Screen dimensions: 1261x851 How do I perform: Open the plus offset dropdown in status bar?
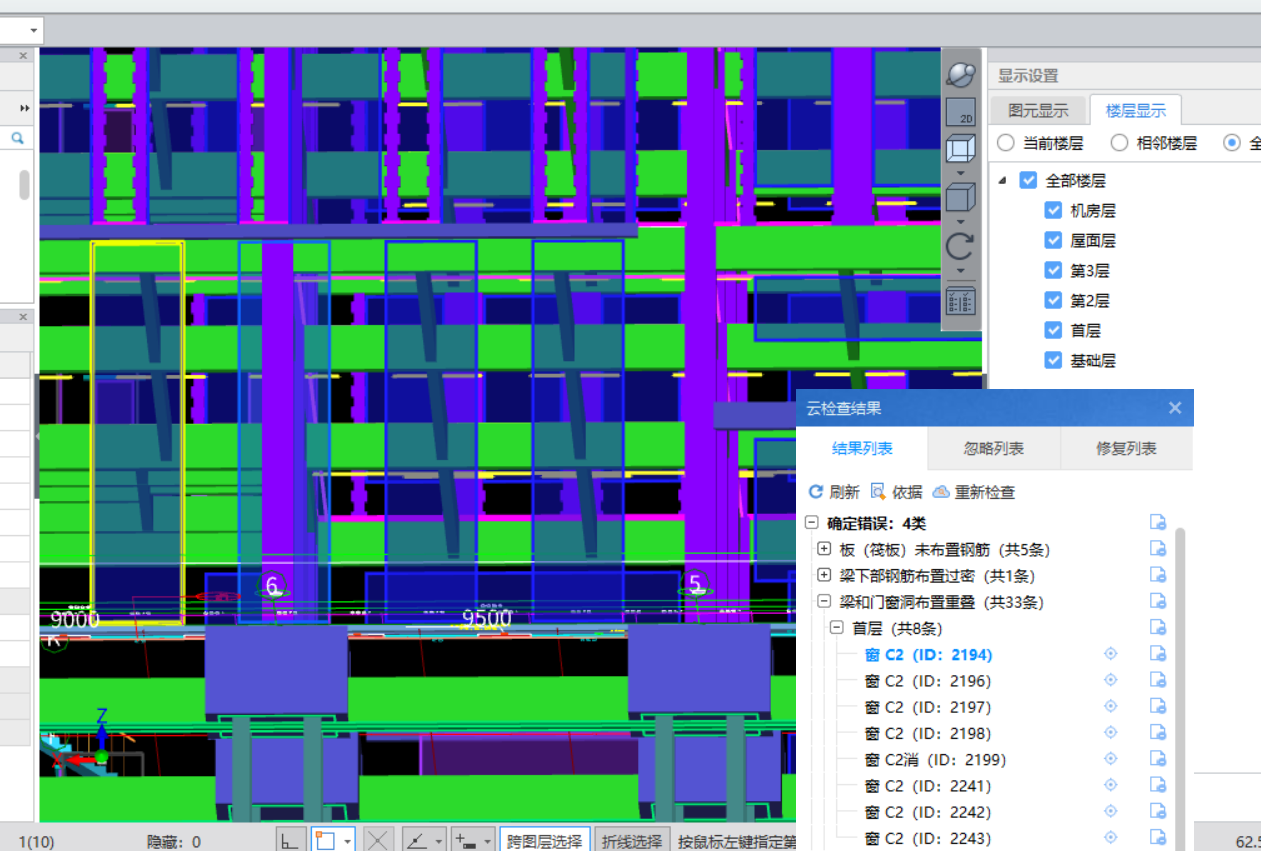(488, 842)
